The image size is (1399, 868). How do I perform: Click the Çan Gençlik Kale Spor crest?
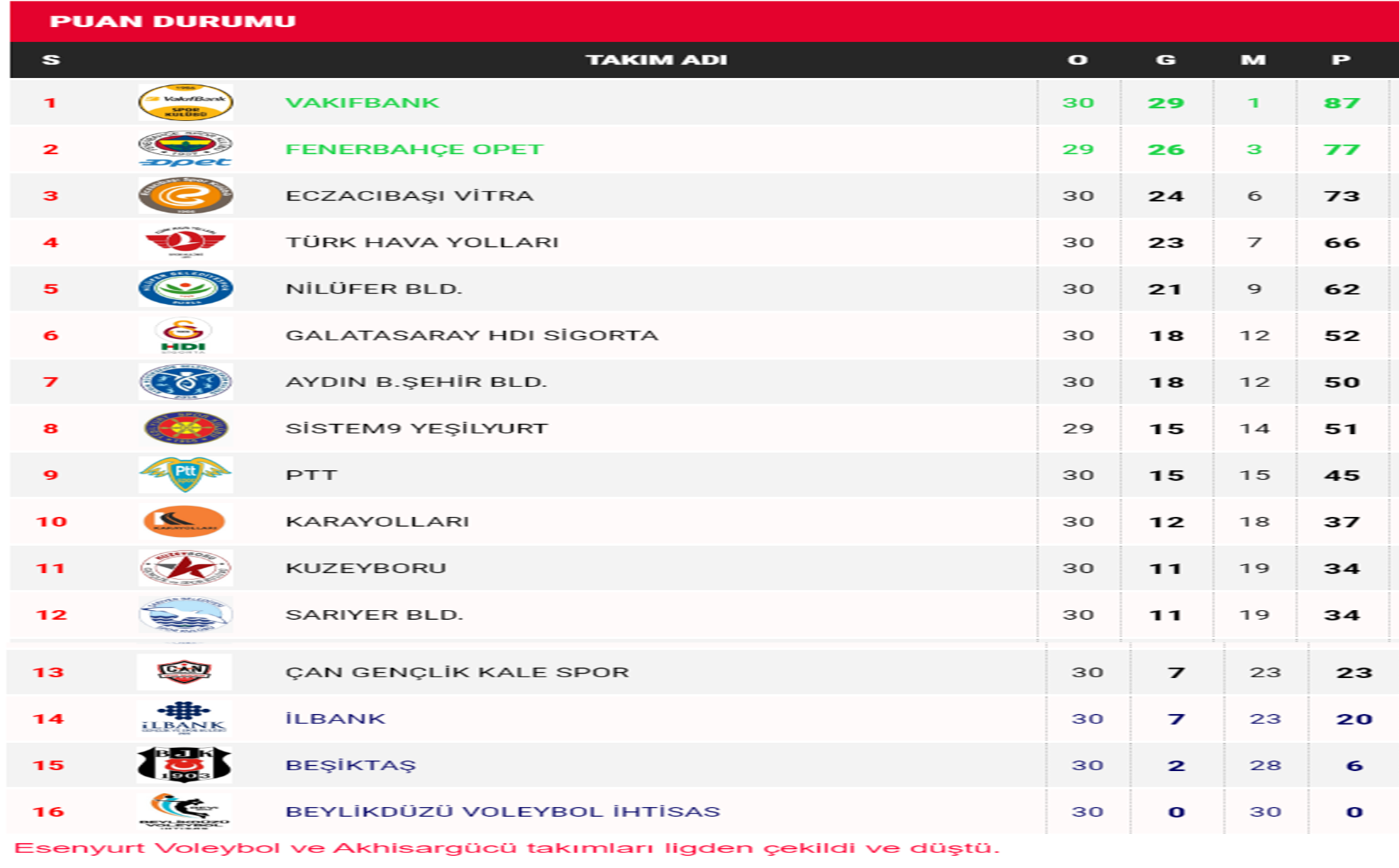[184, 672]
